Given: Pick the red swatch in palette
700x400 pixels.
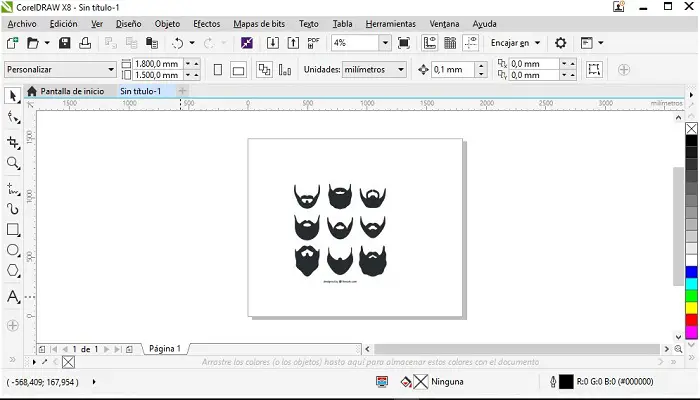Looking at the screenshot, I should tap(692, 320).
